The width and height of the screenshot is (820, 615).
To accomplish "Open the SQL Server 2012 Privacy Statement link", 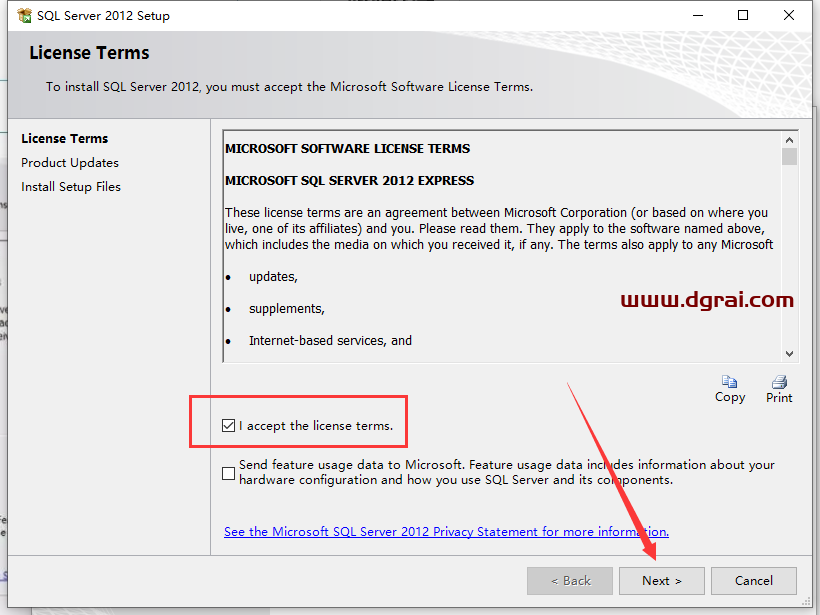I will (x=446, y=532).
